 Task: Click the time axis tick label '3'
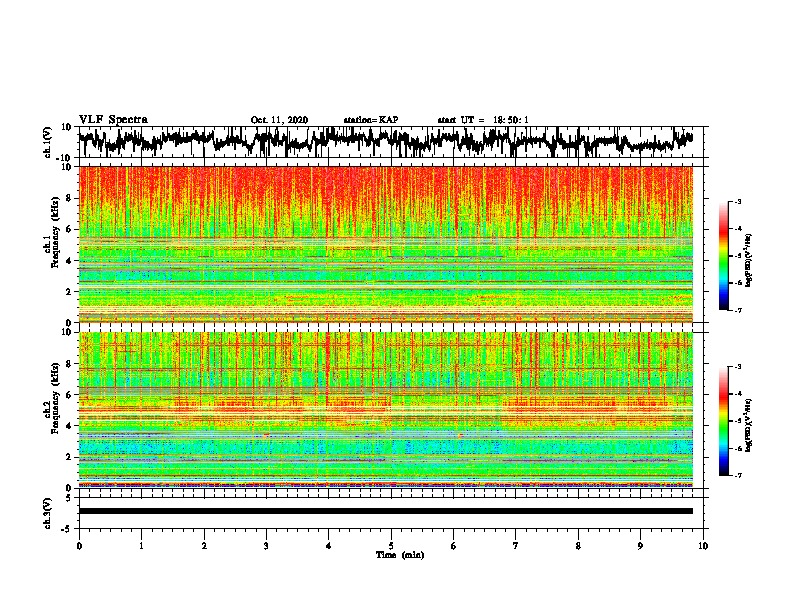(266, 546)
